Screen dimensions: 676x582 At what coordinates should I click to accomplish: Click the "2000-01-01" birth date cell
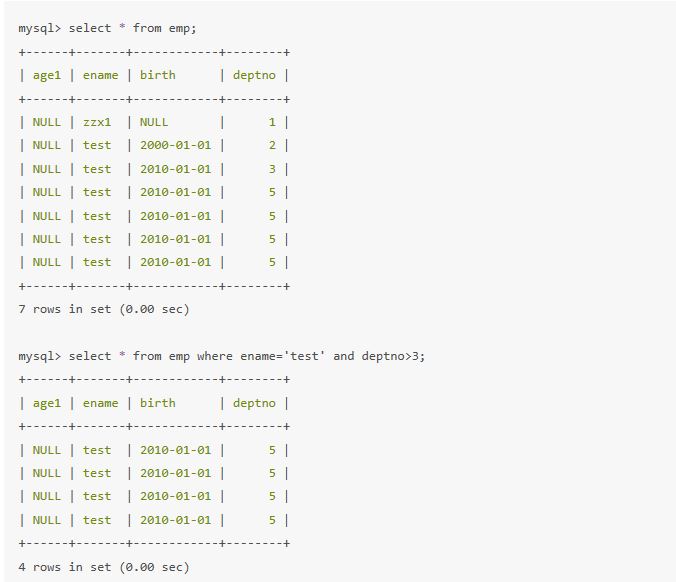[x=175, y=145]
